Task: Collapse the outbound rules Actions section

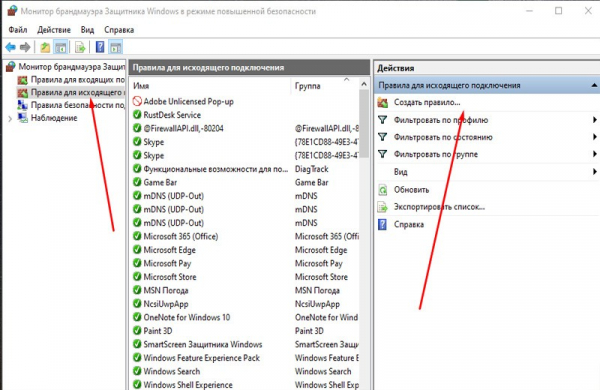Action: 594,85
